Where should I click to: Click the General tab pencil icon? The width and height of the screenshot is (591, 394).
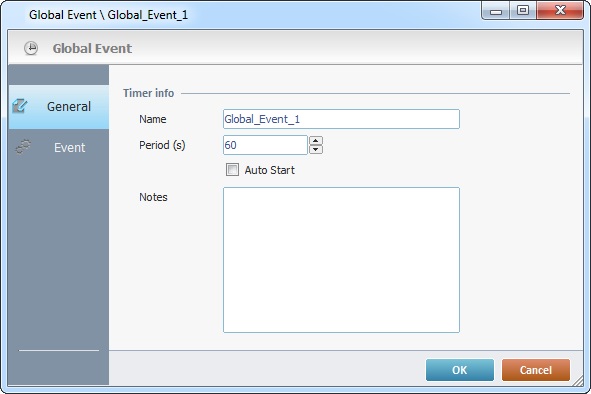coord(20,106)
